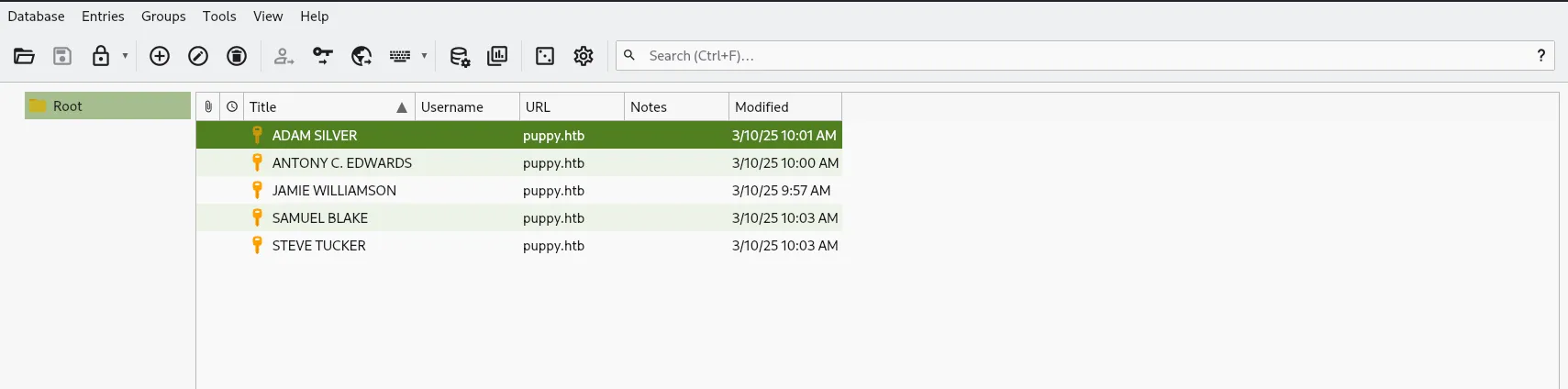Open the Groups menu
The width and height of the screenshot is (1568, 389).
(x=163, y=16)
